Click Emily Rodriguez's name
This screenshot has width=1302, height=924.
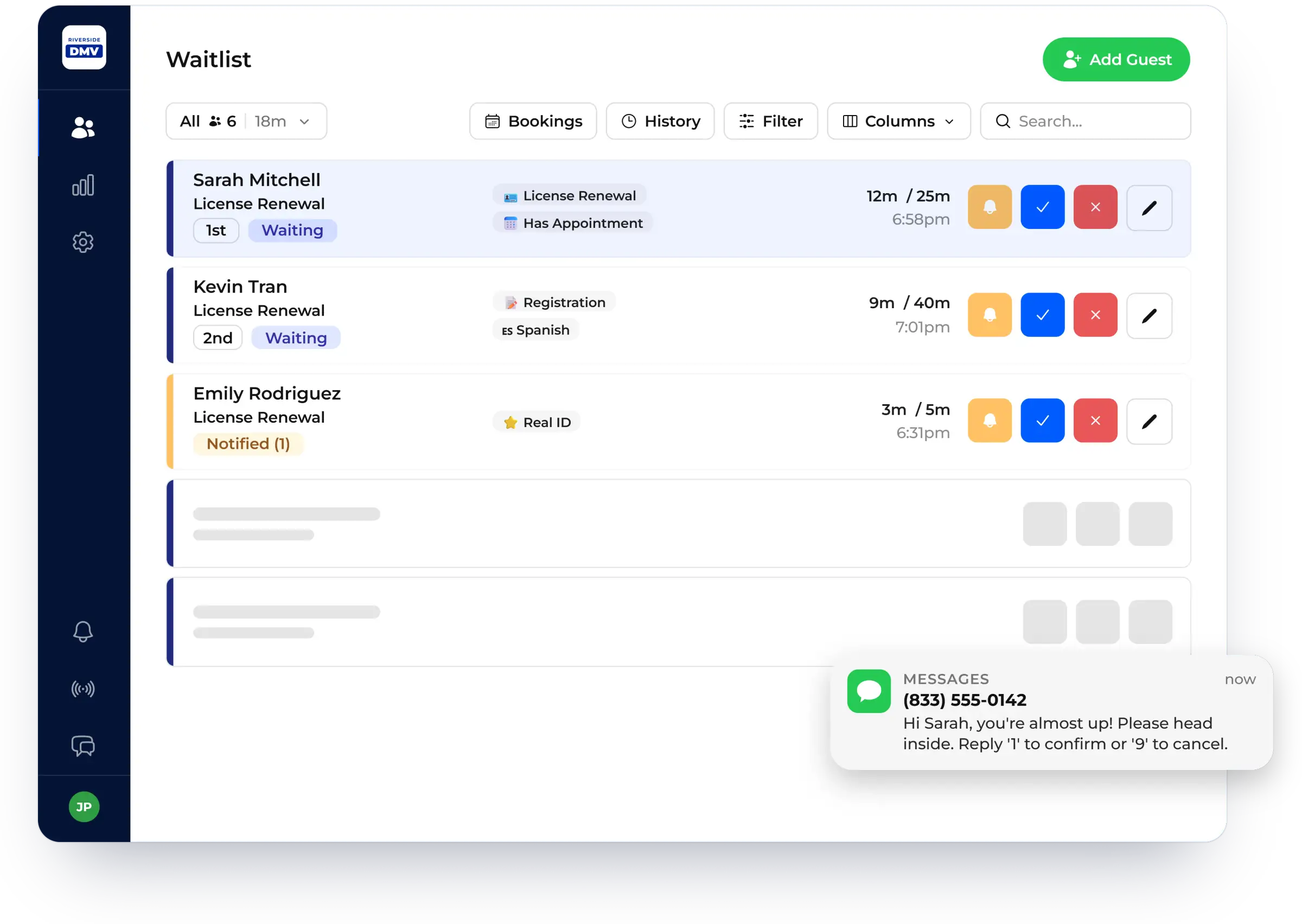click(x=267, y=394)
